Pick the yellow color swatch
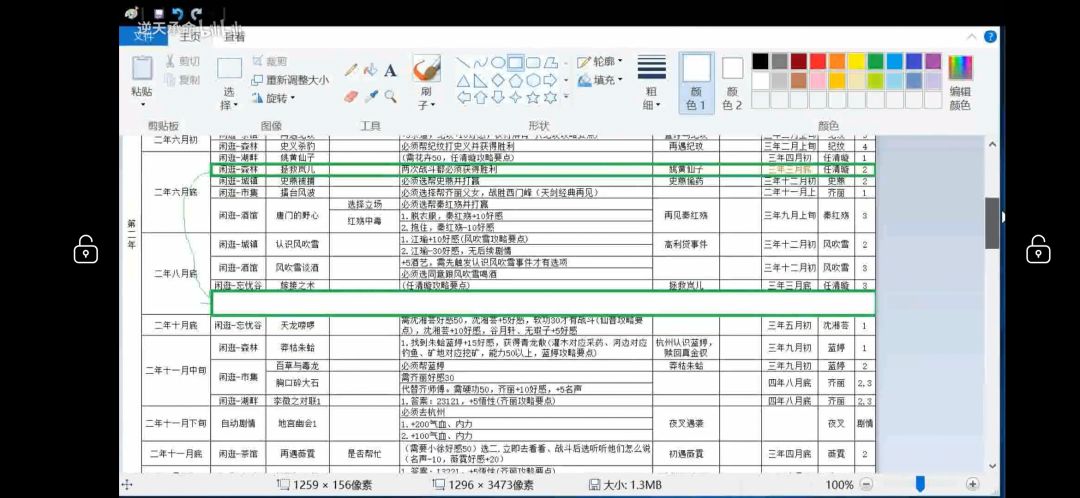 [x=856, y=61]
